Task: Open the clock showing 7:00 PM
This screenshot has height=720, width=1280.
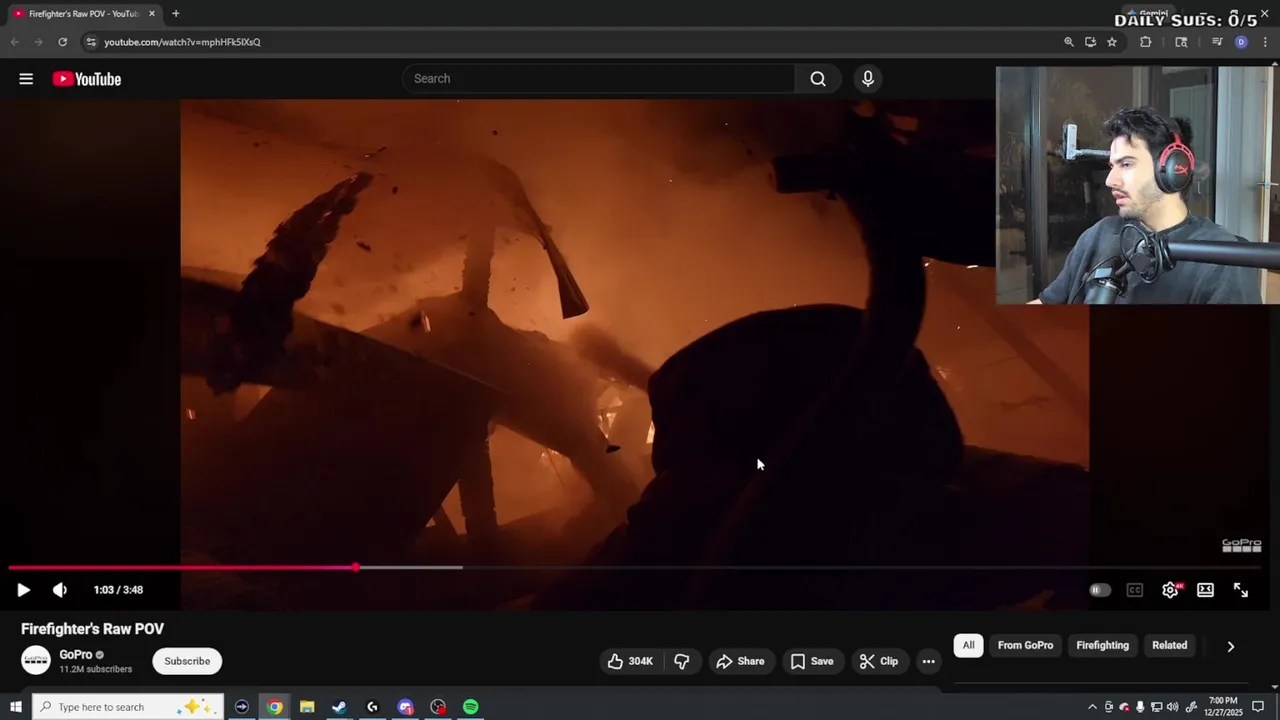Action: [1224, 707]
